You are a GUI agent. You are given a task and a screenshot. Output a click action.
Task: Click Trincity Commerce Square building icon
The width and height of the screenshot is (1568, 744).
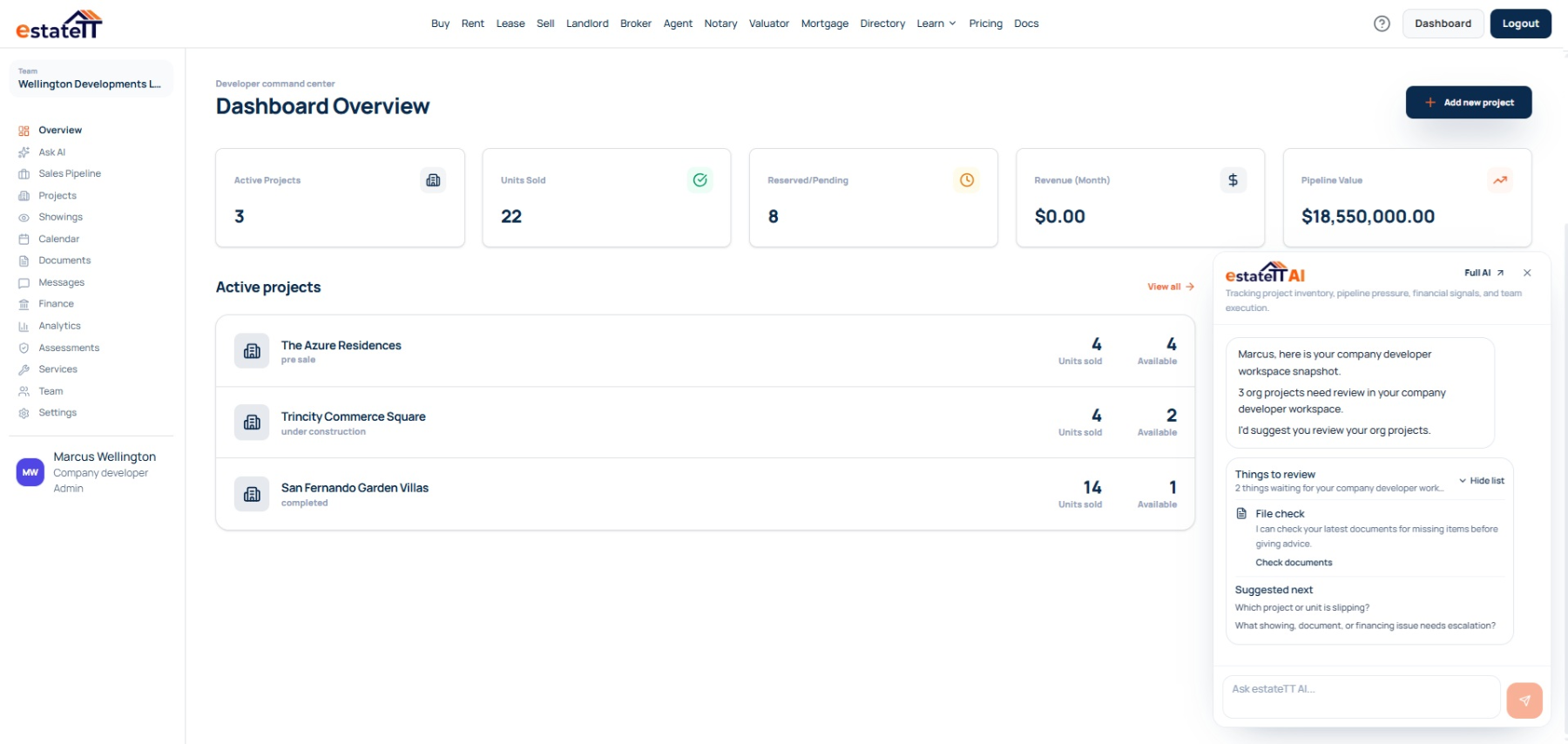252,423
